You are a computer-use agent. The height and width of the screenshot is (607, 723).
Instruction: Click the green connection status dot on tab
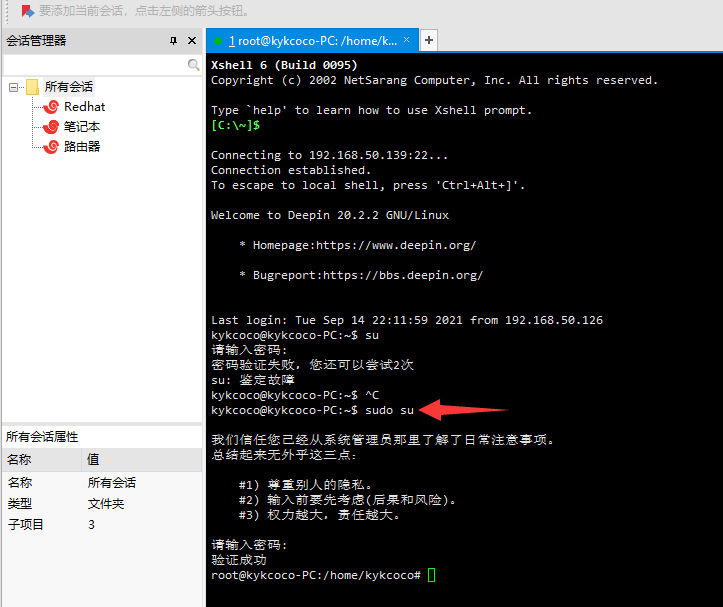coord(218,41)
